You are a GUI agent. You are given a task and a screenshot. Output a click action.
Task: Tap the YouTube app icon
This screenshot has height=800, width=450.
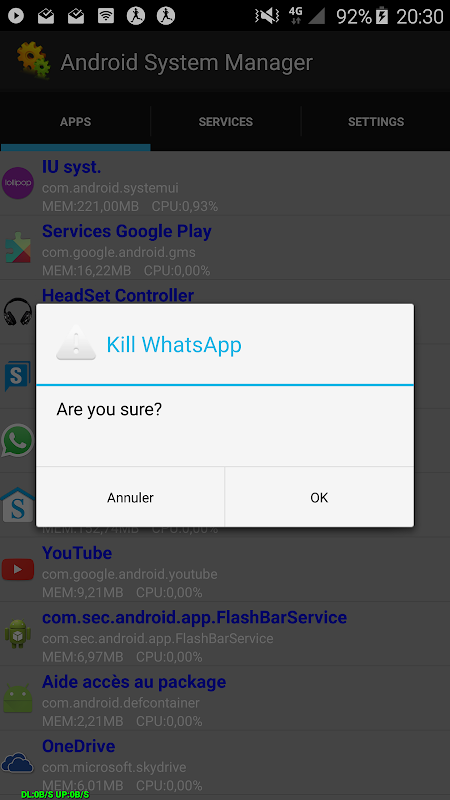18,569
